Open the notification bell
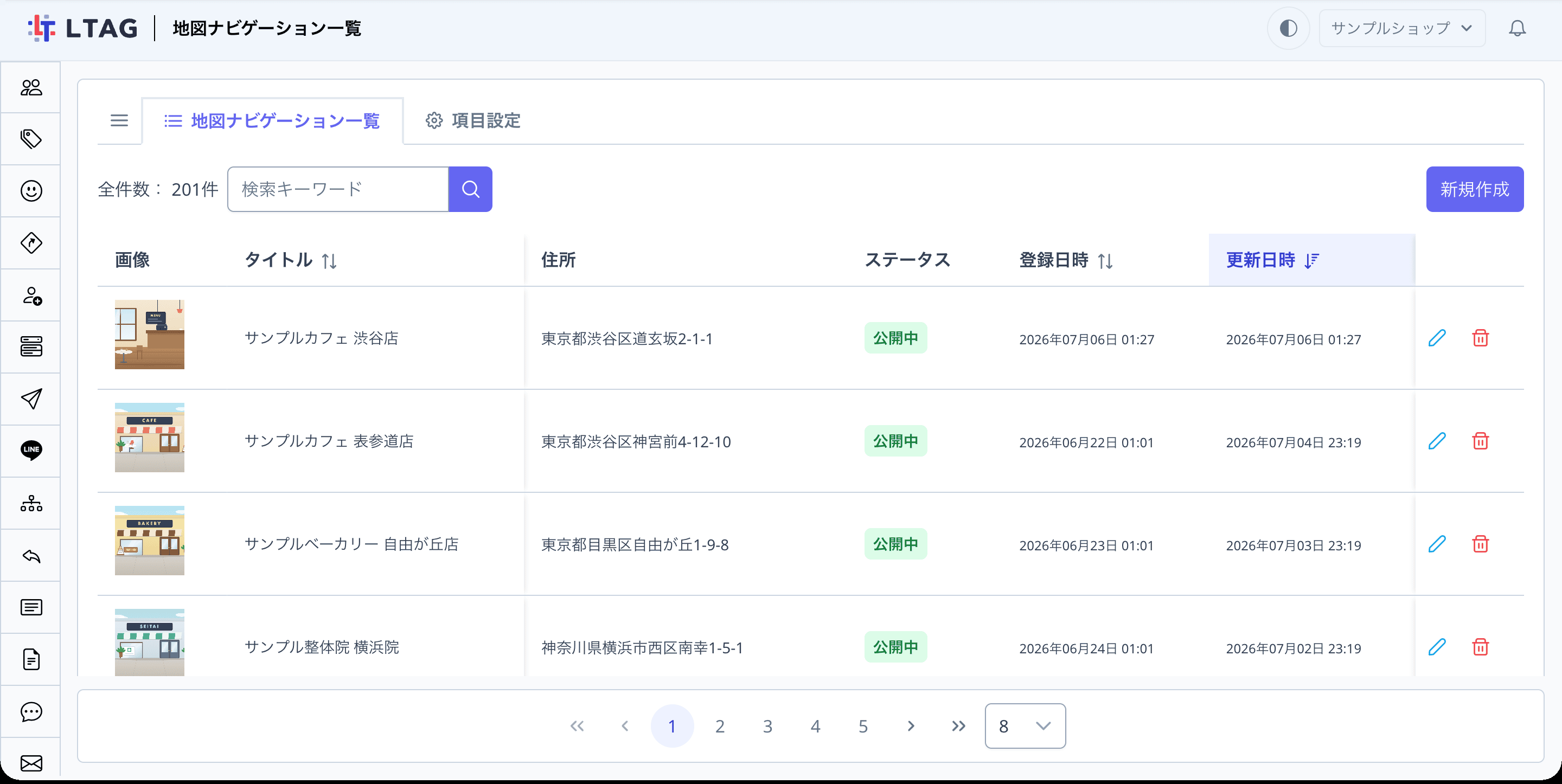 [x=1517, y=29]
